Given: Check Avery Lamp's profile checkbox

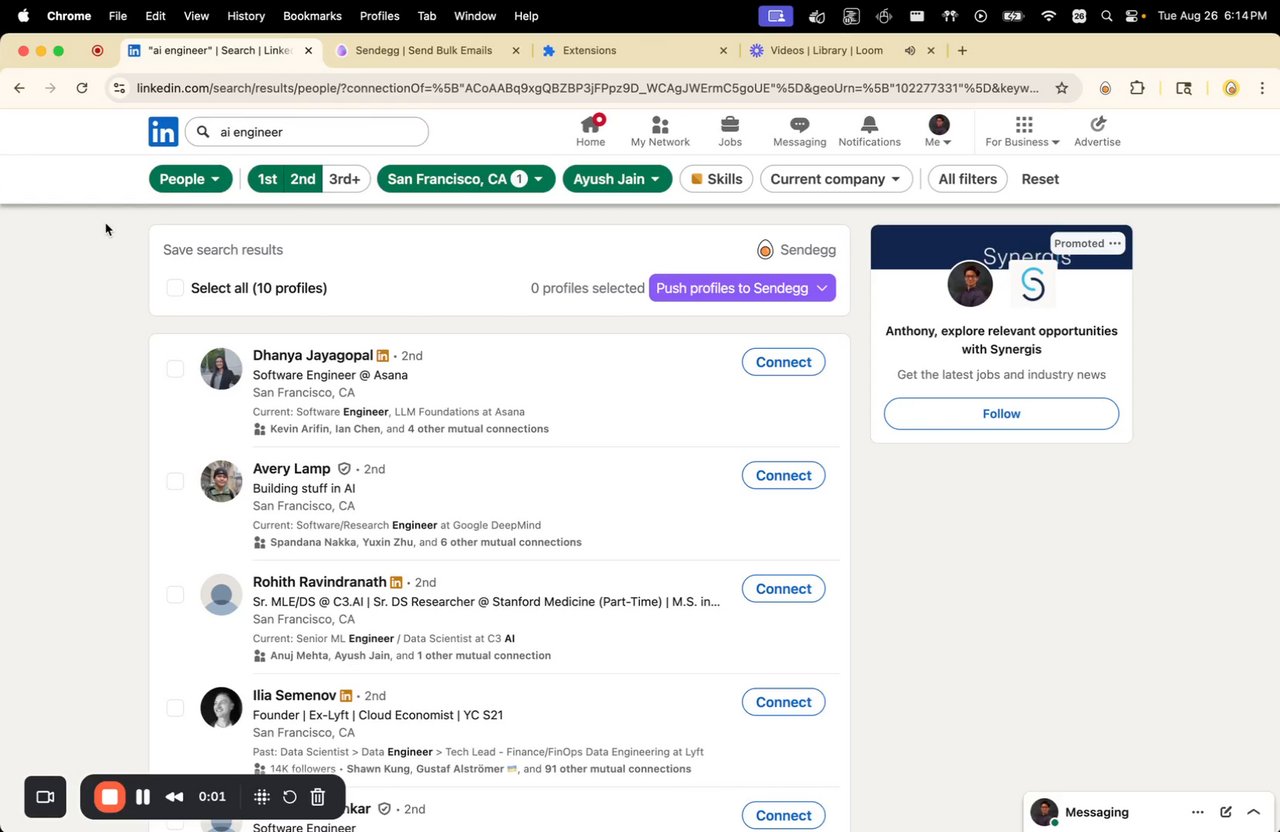Looking at the screenshot, I should pos(175,482).
